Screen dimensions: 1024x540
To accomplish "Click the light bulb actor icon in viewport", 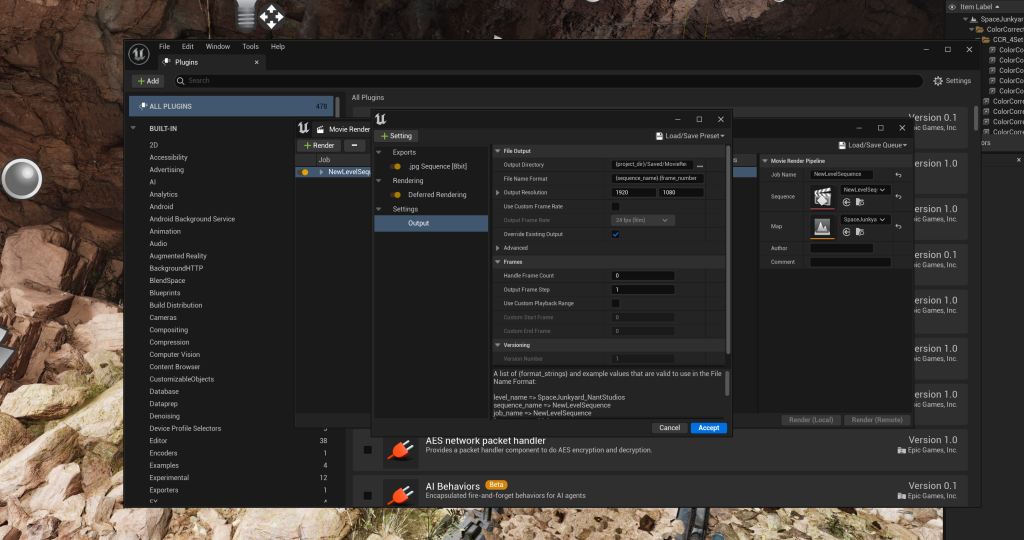I will pyautogui.click(x=246, y=15).
